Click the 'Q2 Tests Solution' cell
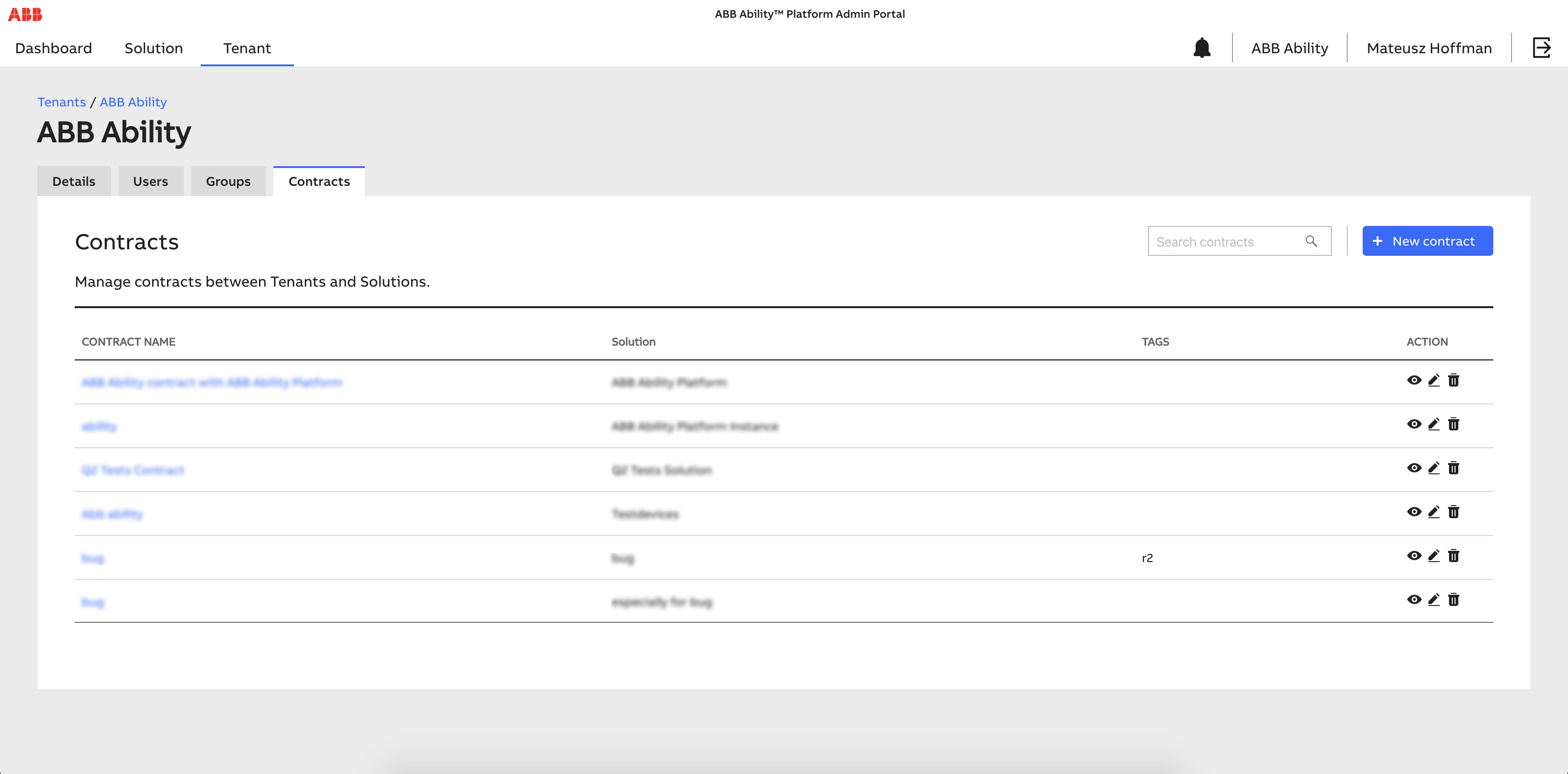 662,470
